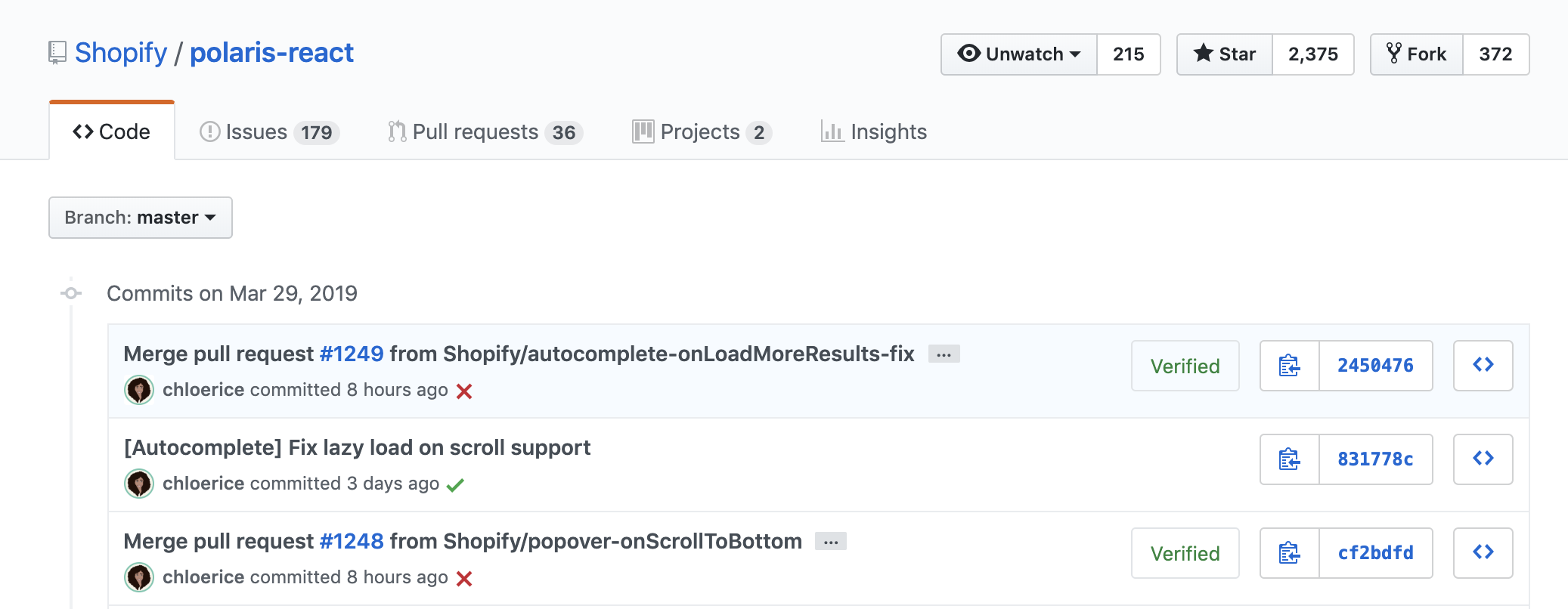
Task: Expand the commit description for pull request #1249
Action: (x=944, y=353)
